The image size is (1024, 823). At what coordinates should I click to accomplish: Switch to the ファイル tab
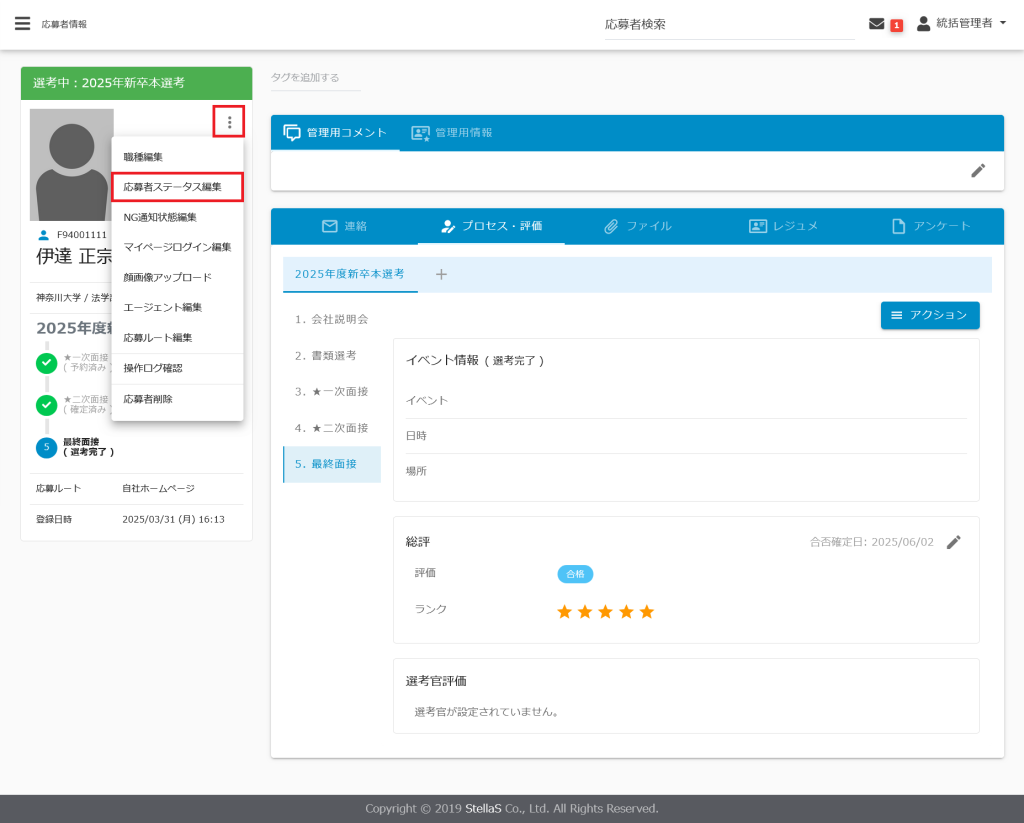[637, 226]
